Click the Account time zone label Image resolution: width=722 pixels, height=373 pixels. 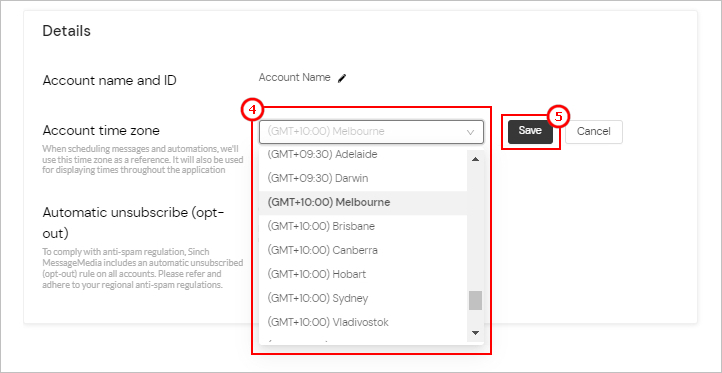coord(101,131)
